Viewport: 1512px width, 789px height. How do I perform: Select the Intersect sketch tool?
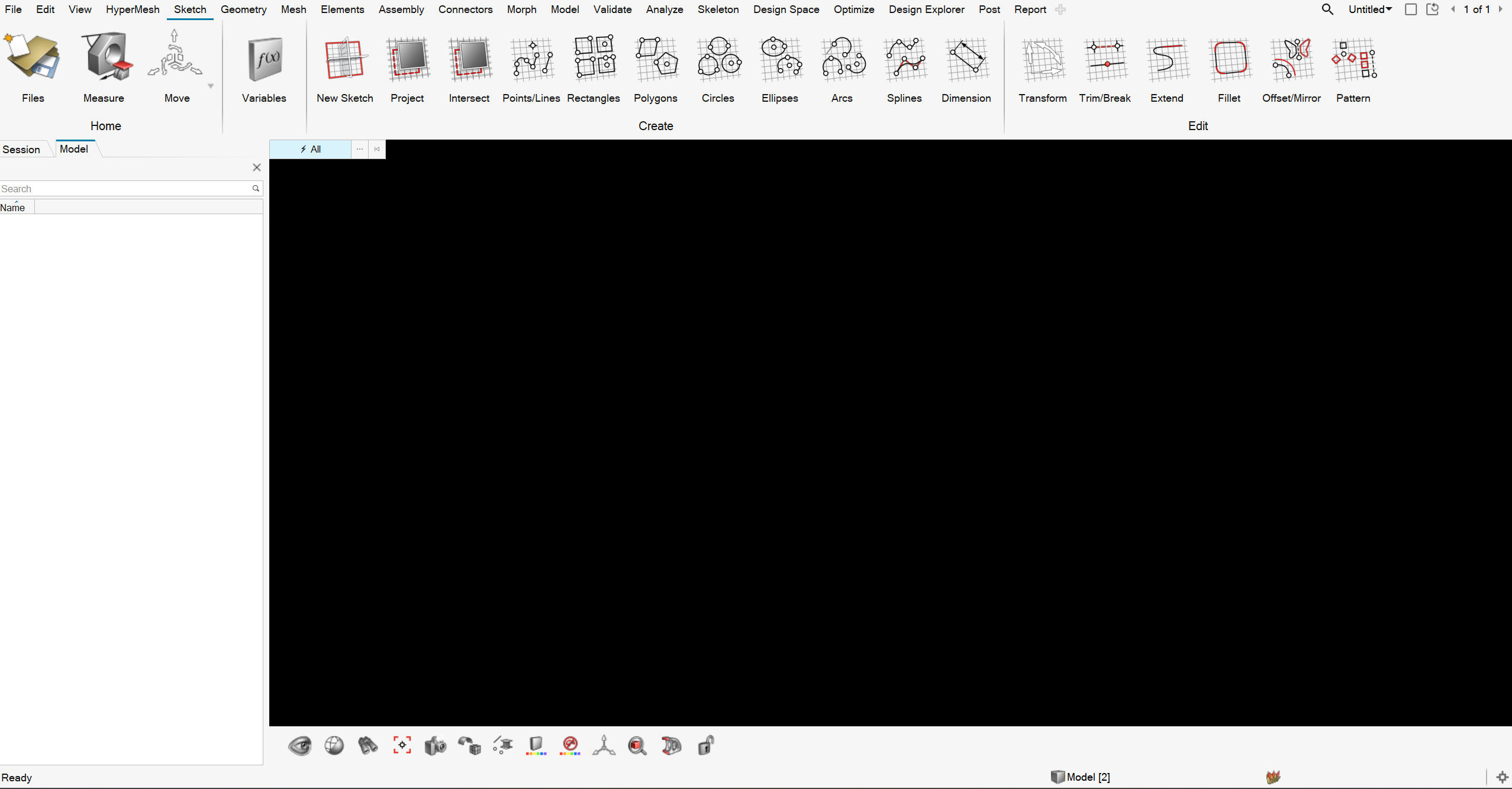coord(469,68)
